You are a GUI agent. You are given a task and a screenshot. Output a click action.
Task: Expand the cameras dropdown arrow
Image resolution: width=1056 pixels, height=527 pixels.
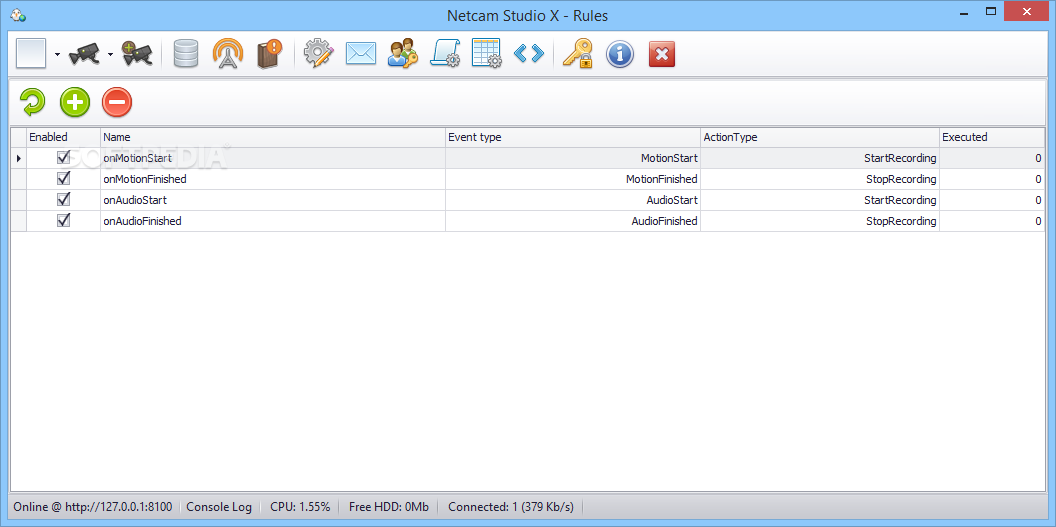point(110,55)
